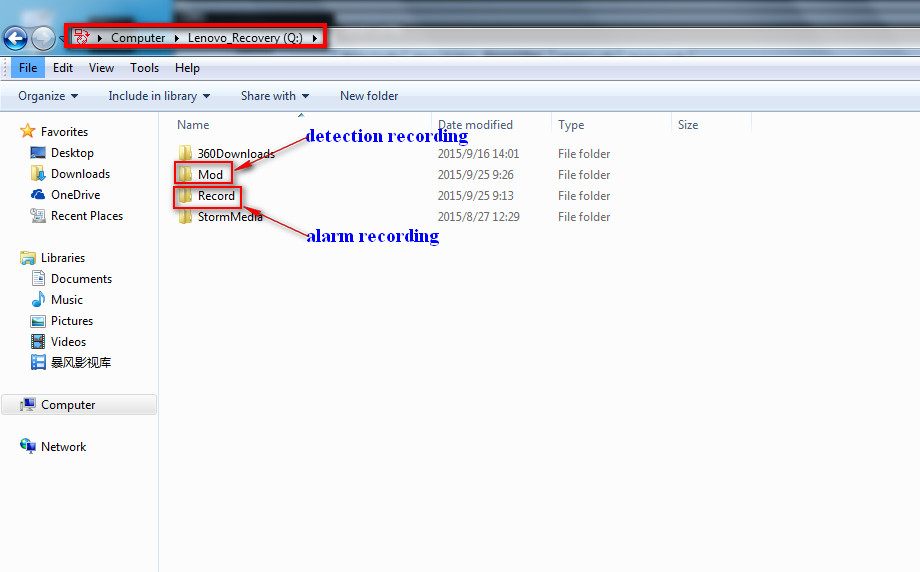The width and height of the screenshot is (920, 572).
Task: Expand arrow after Lenovo_Recovery (Q:) breadcrumb
Action: [314, 38]
